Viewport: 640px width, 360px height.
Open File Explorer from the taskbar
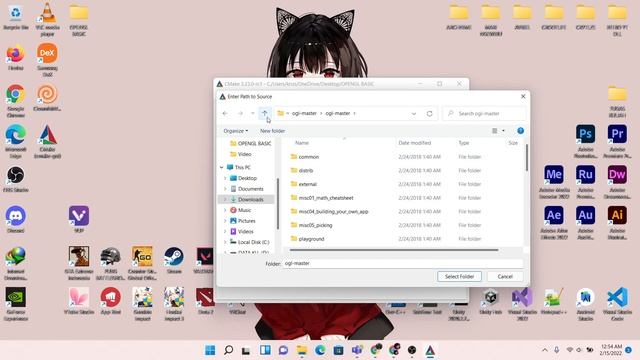302,350
